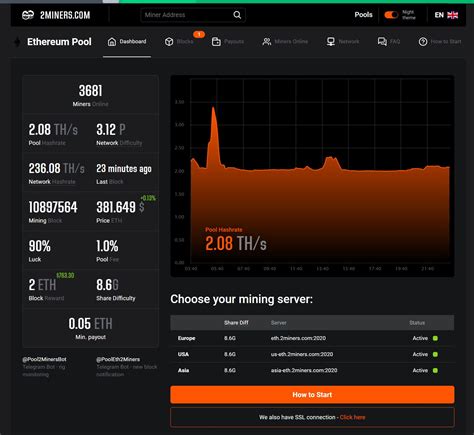Image resolution: width=474 pixels, height=435 pixels.
Task: Click the How to Start question mark icon
Action: tap(423, 42)
